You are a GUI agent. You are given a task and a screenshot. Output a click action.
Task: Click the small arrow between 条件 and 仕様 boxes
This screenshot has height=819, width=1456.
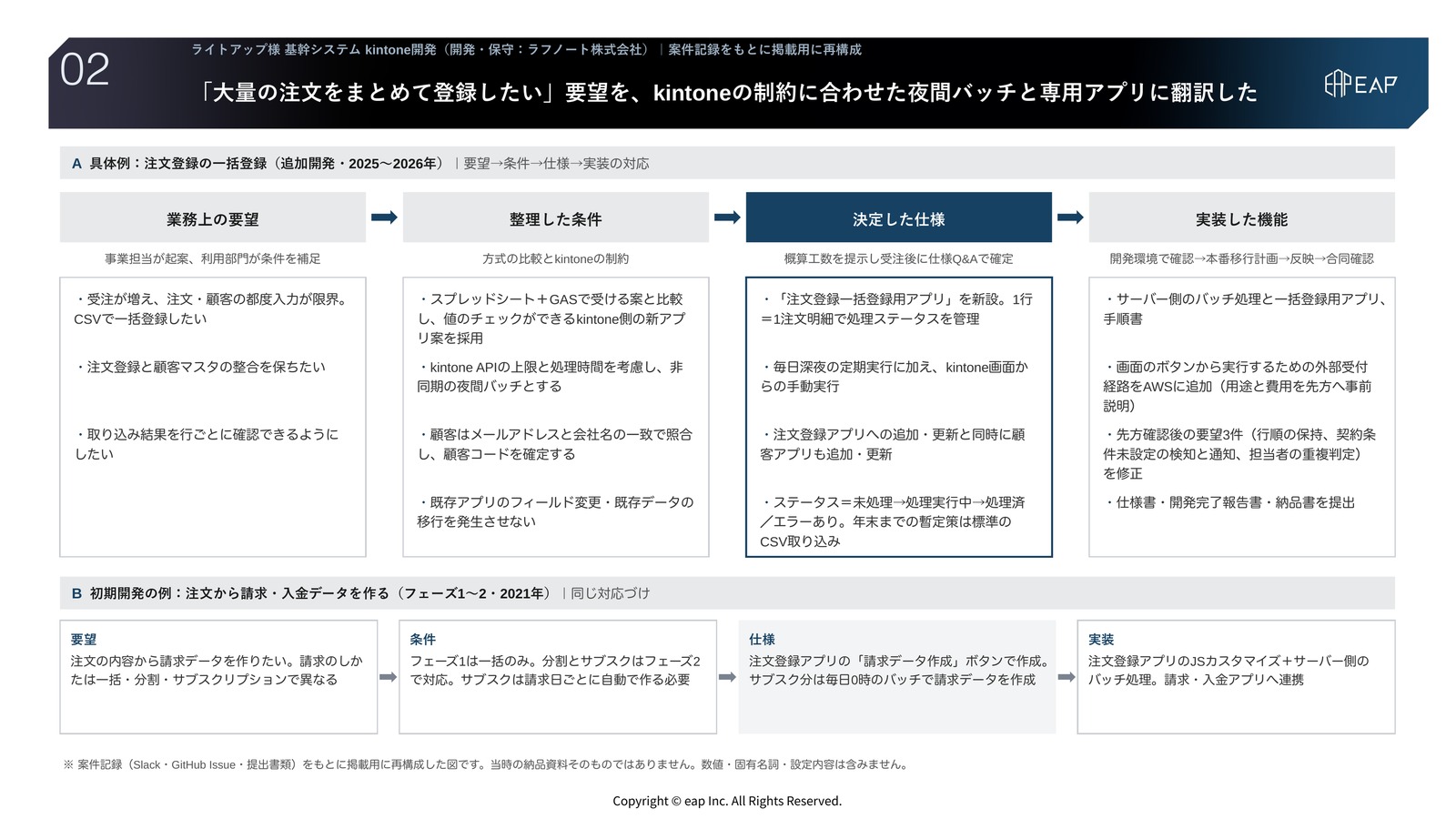pyautogui.click(x=727, y=677)
